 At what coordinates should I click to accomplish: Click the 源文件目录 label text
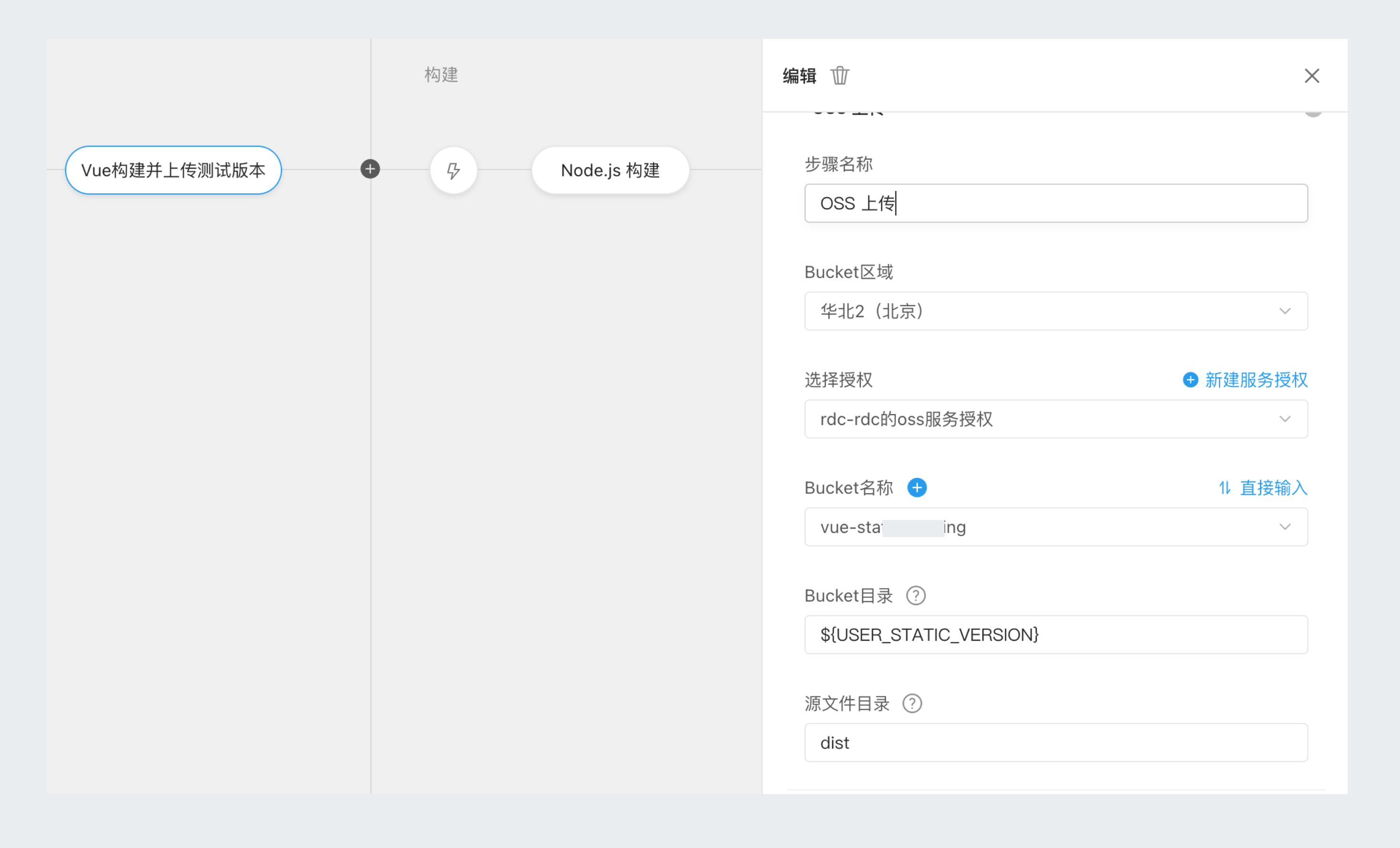[846, 703]
